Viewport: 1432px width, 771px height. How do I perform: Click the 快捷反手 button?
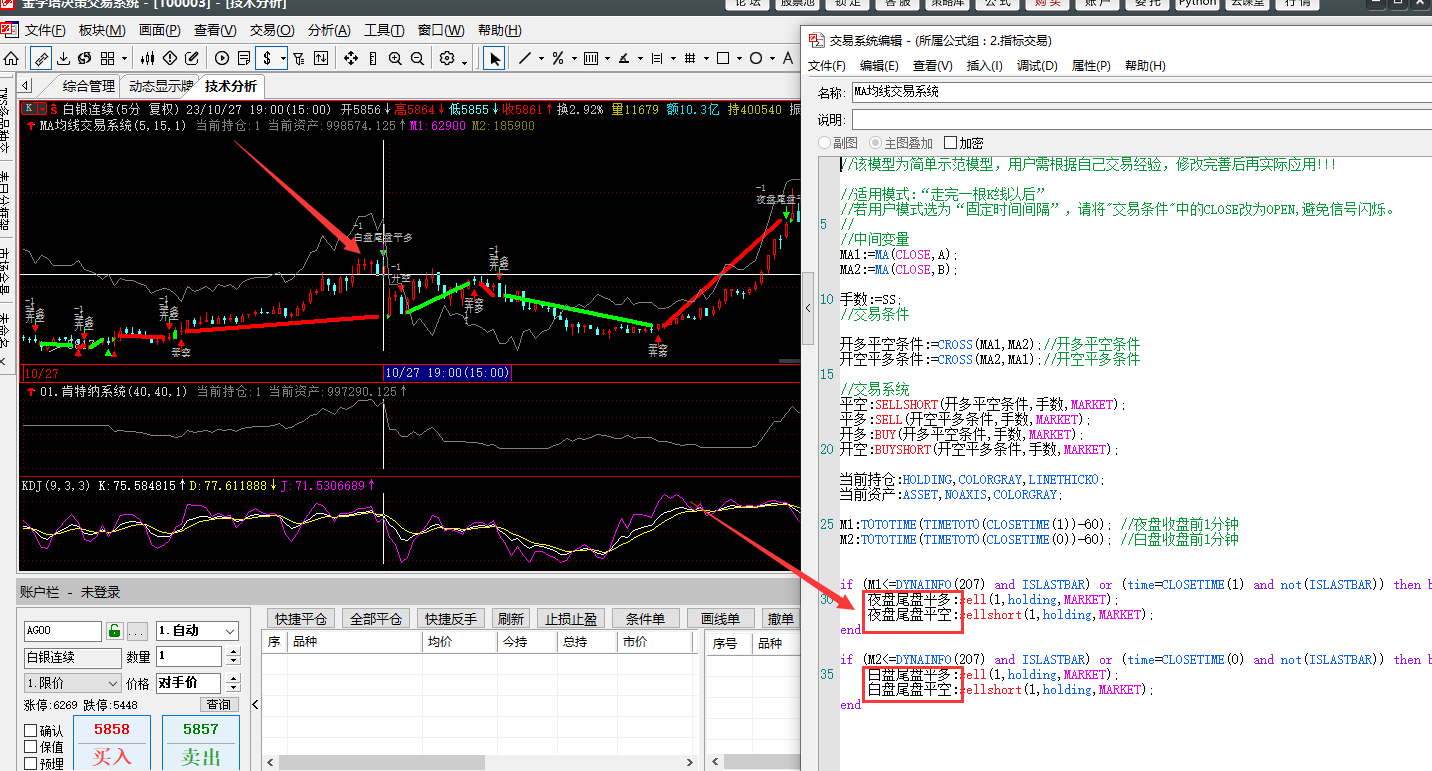click(x=450, y=619)
